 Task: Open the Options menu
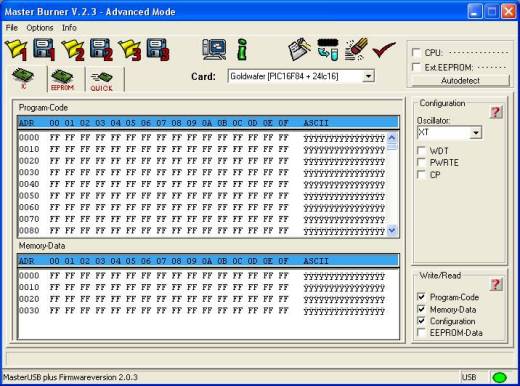point(40,28)
